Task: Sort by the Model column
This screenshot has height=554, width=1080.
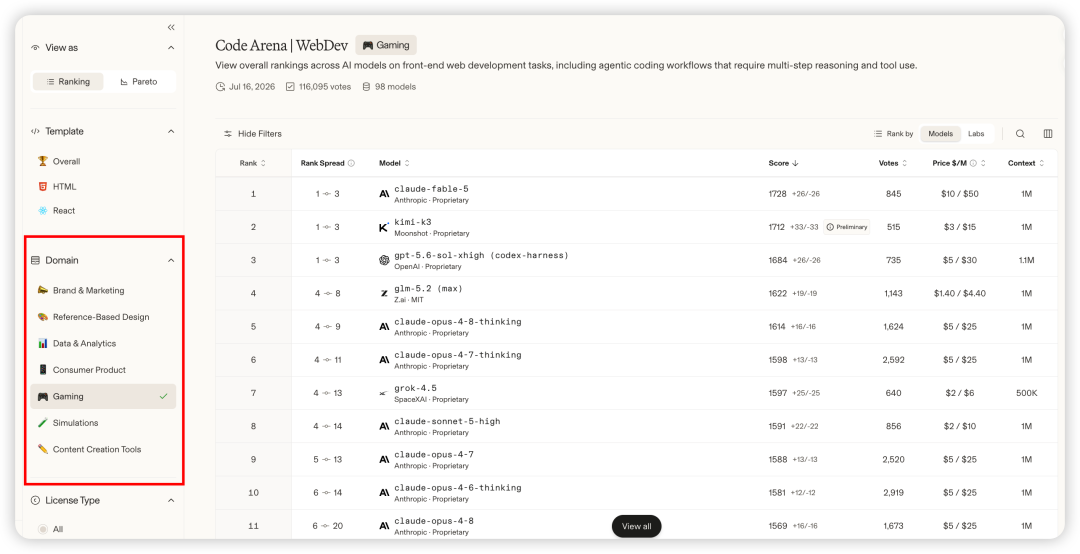Action: click(x=394, y=163)
